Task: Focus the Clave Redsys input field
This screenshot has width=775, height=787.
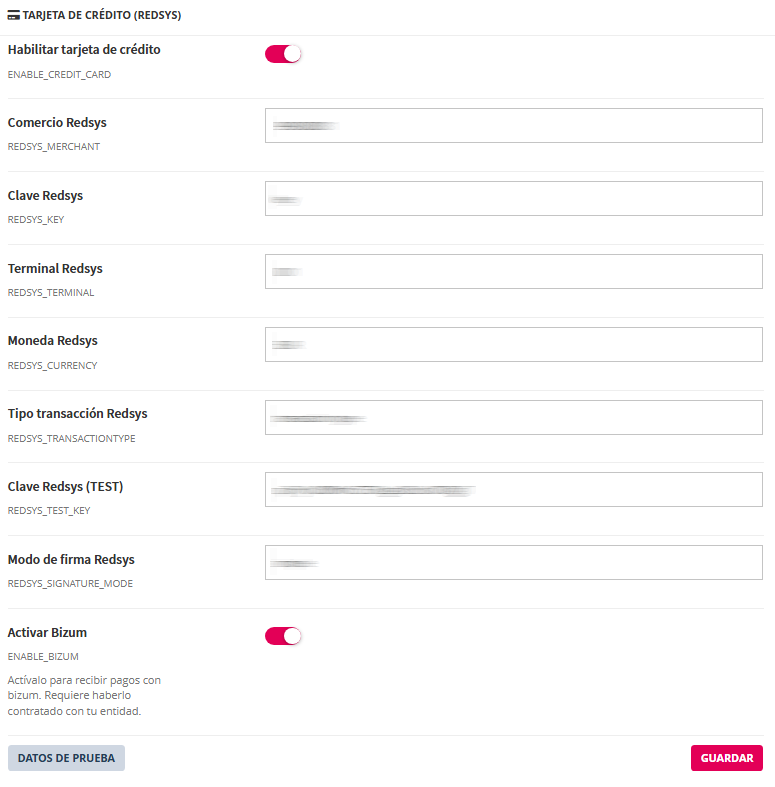Action: (513, 198)
